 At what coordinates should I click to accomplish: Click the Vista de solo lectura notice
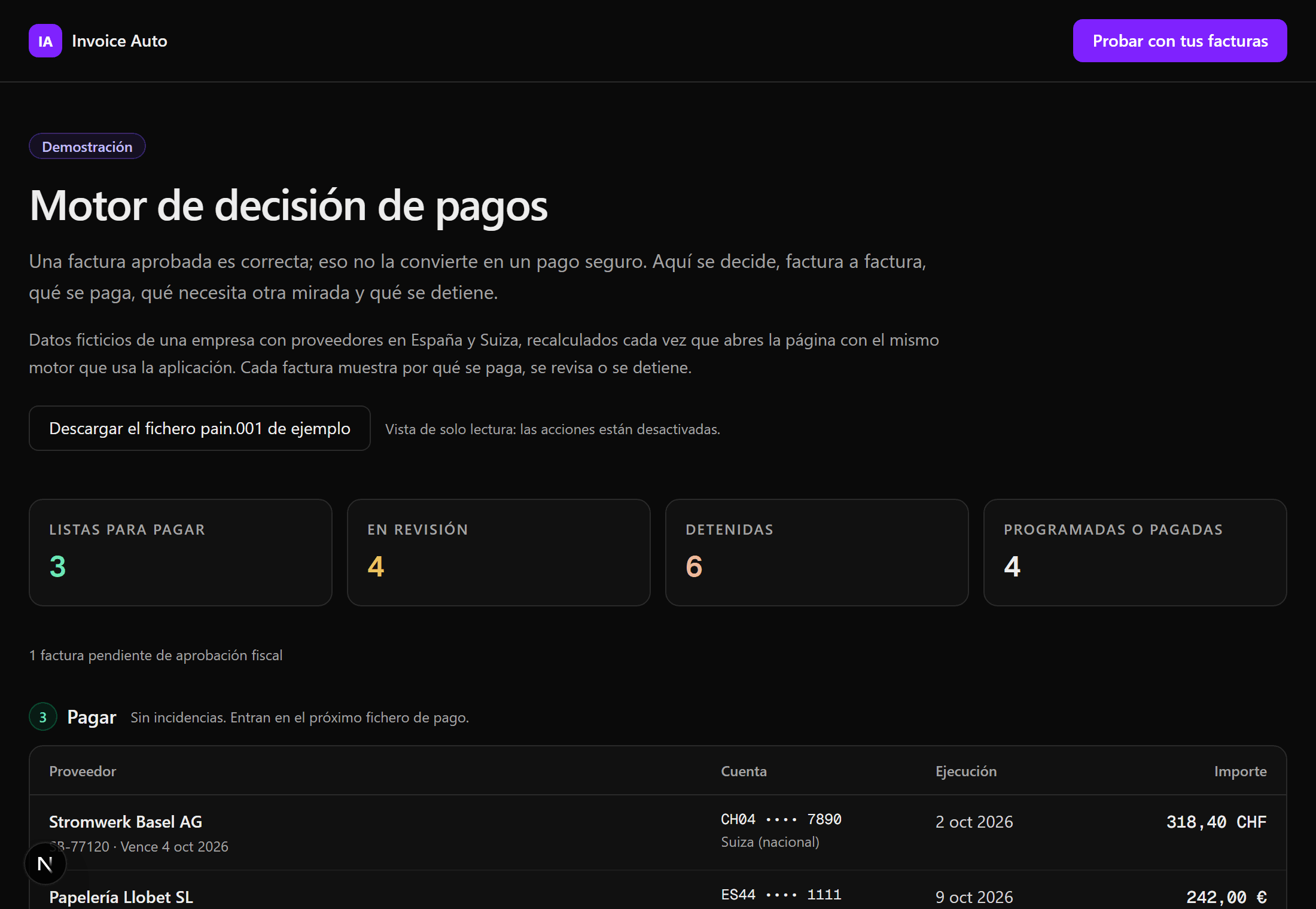[x=553, y=429]
